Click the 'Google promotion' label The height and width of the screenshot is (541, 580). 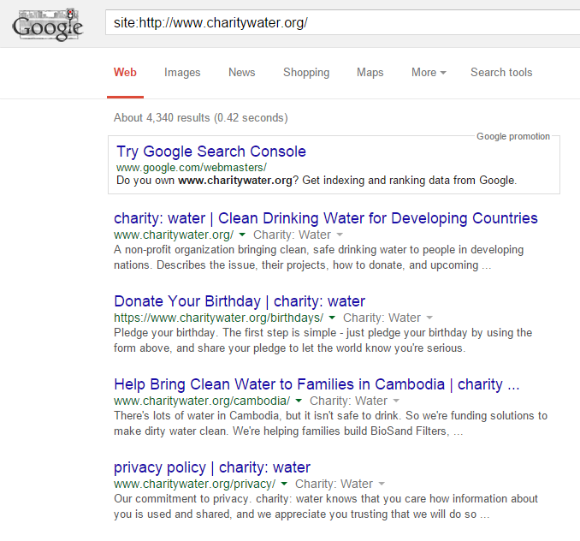point(513,136)
